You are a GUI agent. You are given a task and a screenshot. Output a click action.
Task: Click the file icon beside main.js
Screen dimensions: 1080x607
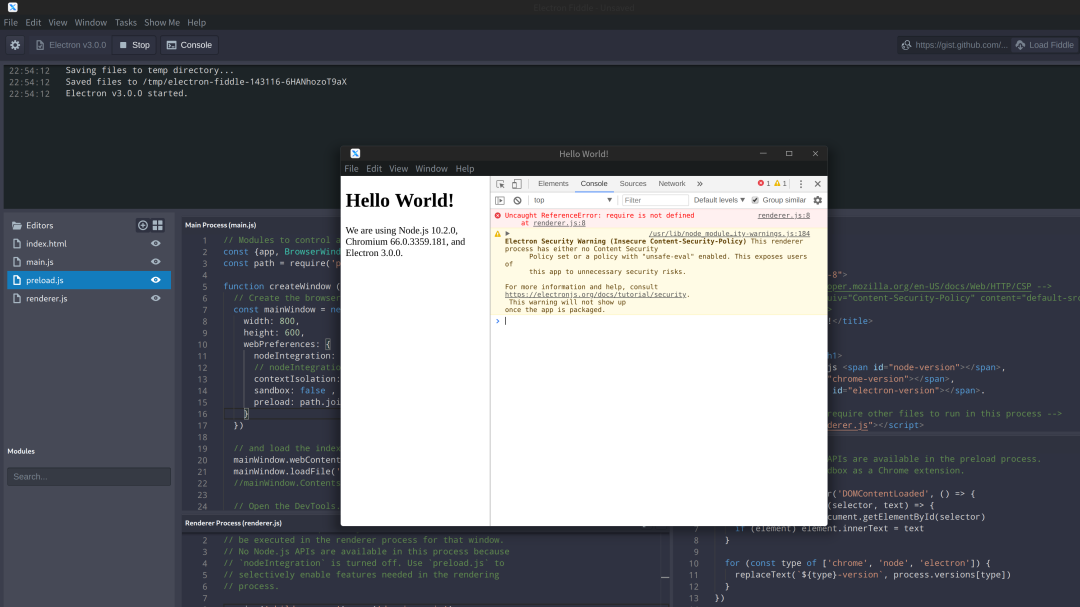pyautogui.click(x=17, y=262)
